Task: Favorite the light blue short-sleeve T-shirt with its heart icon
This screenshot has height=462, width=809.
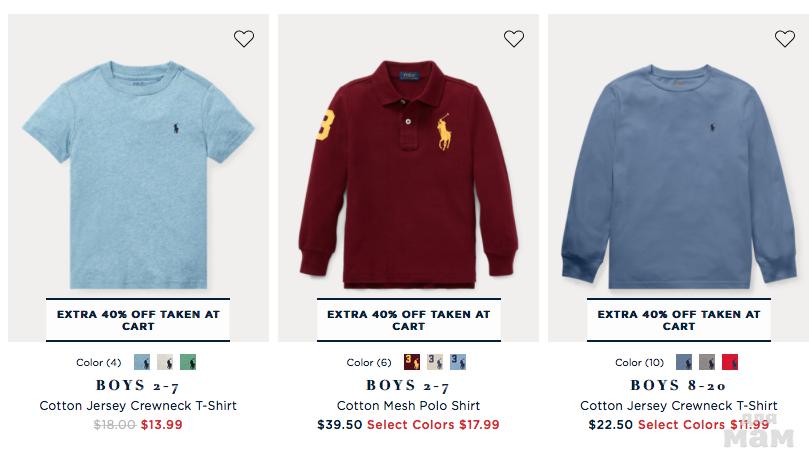Action: tap(244, 39)
